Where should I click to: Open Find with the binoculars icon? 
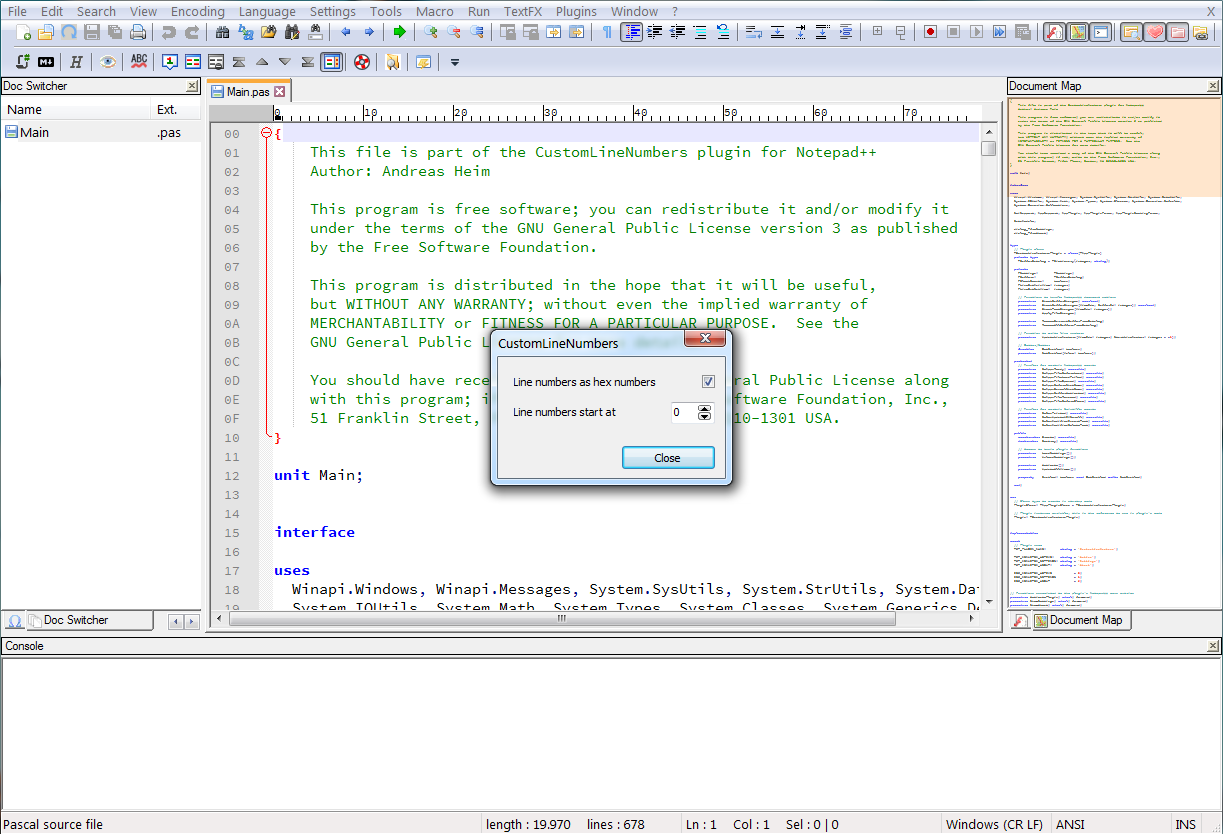click(222, 32)
